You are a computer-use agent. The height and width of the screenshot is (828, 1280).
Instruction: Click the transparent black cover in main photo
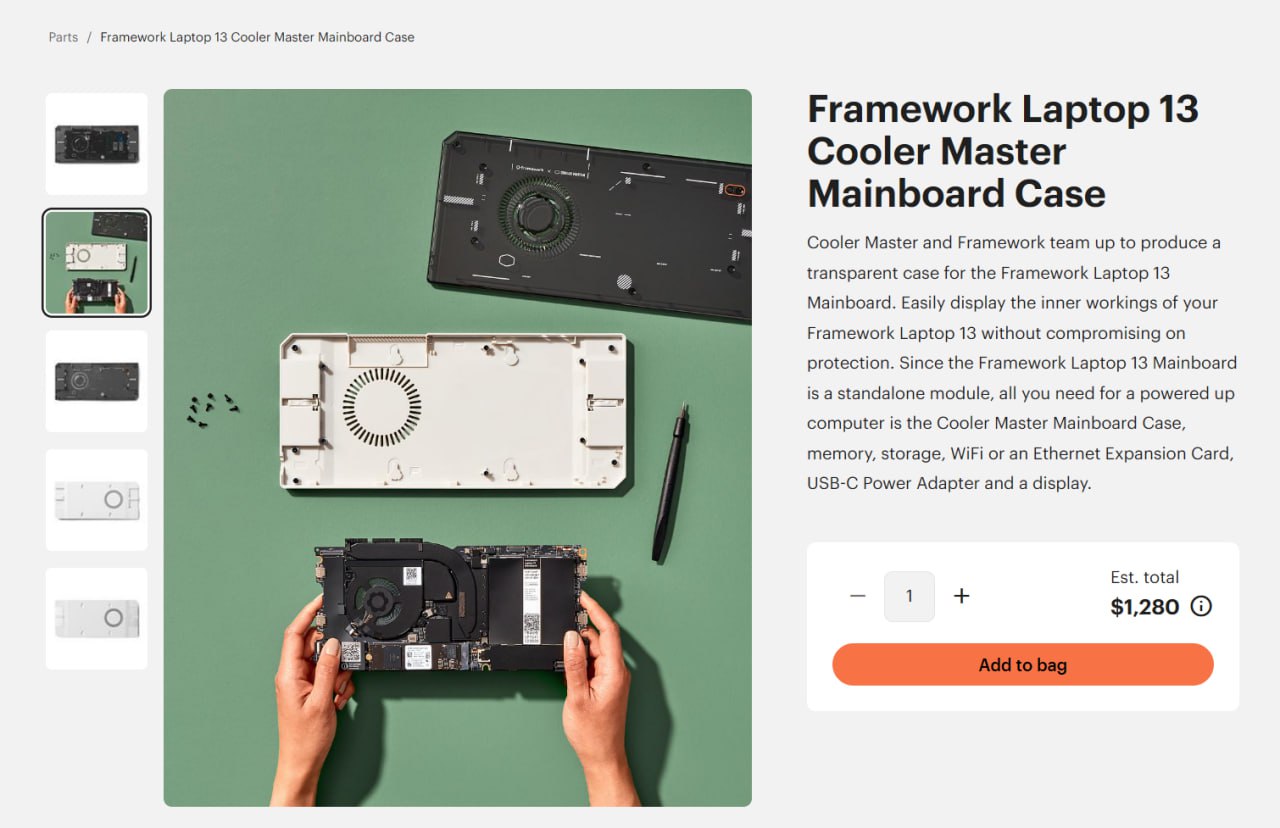coord(592,225)
